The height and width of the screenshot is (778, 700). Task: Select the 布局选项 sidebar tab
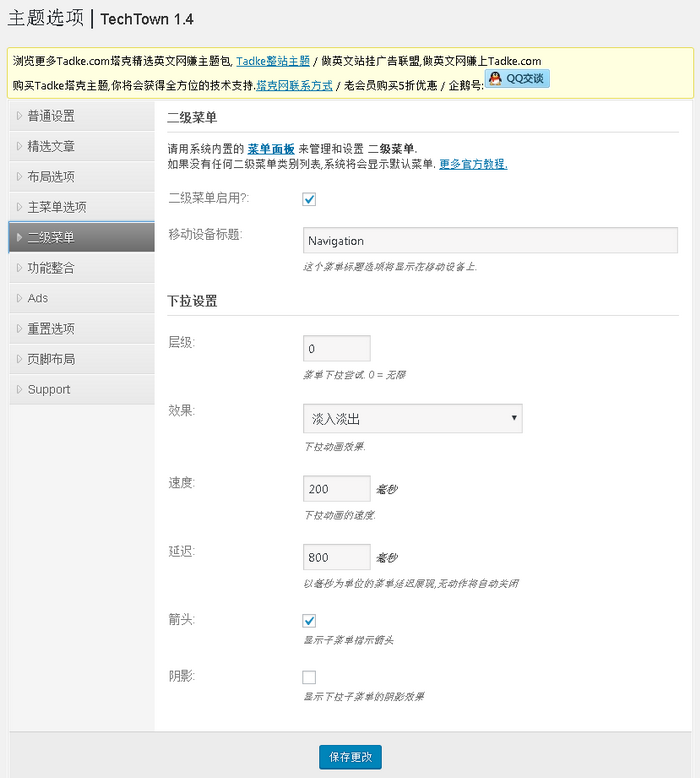tap(82, 177)
